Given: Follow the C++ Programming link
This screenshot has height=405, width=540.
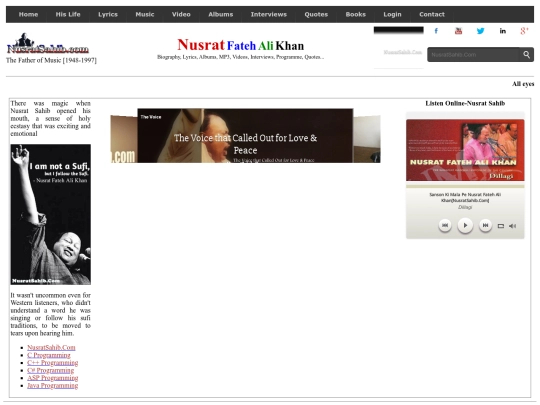Looking at the screenshot, I should coord(53,363).
